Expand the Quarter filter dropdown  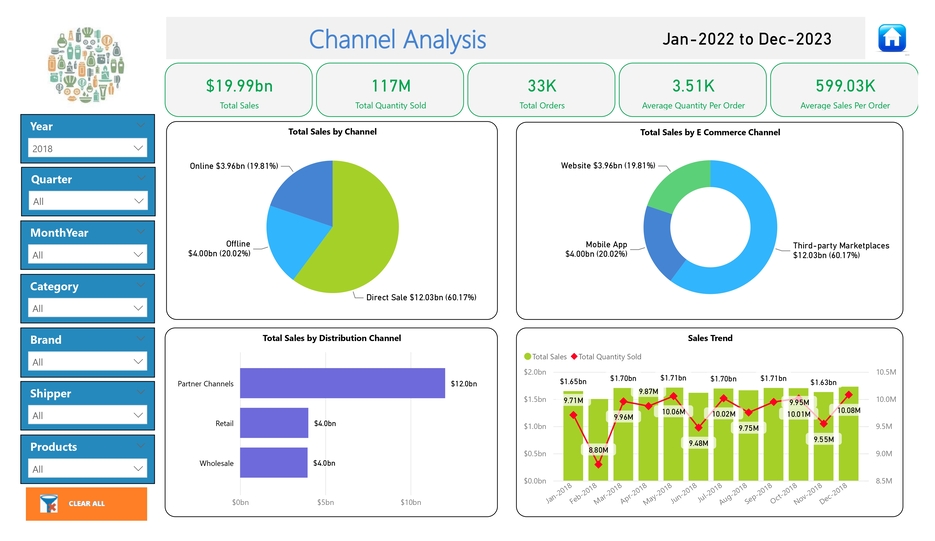pos(87,201)
